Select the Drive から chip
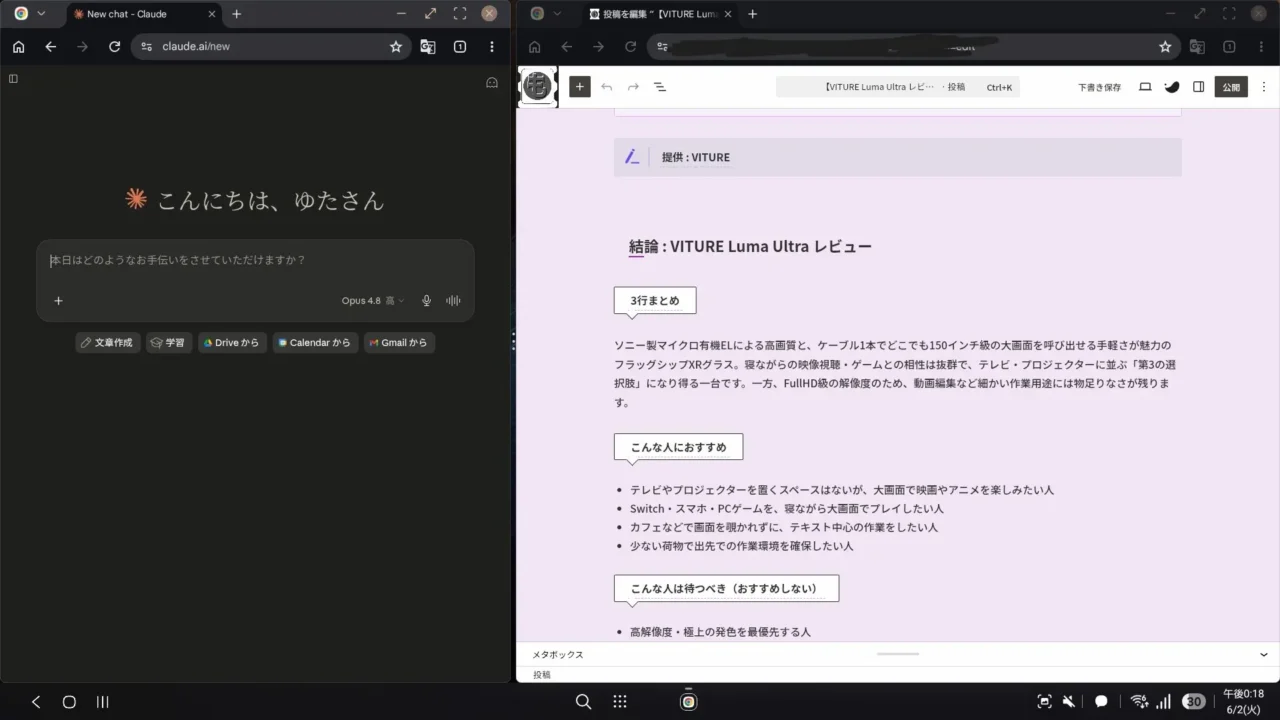 click(232, 343)
